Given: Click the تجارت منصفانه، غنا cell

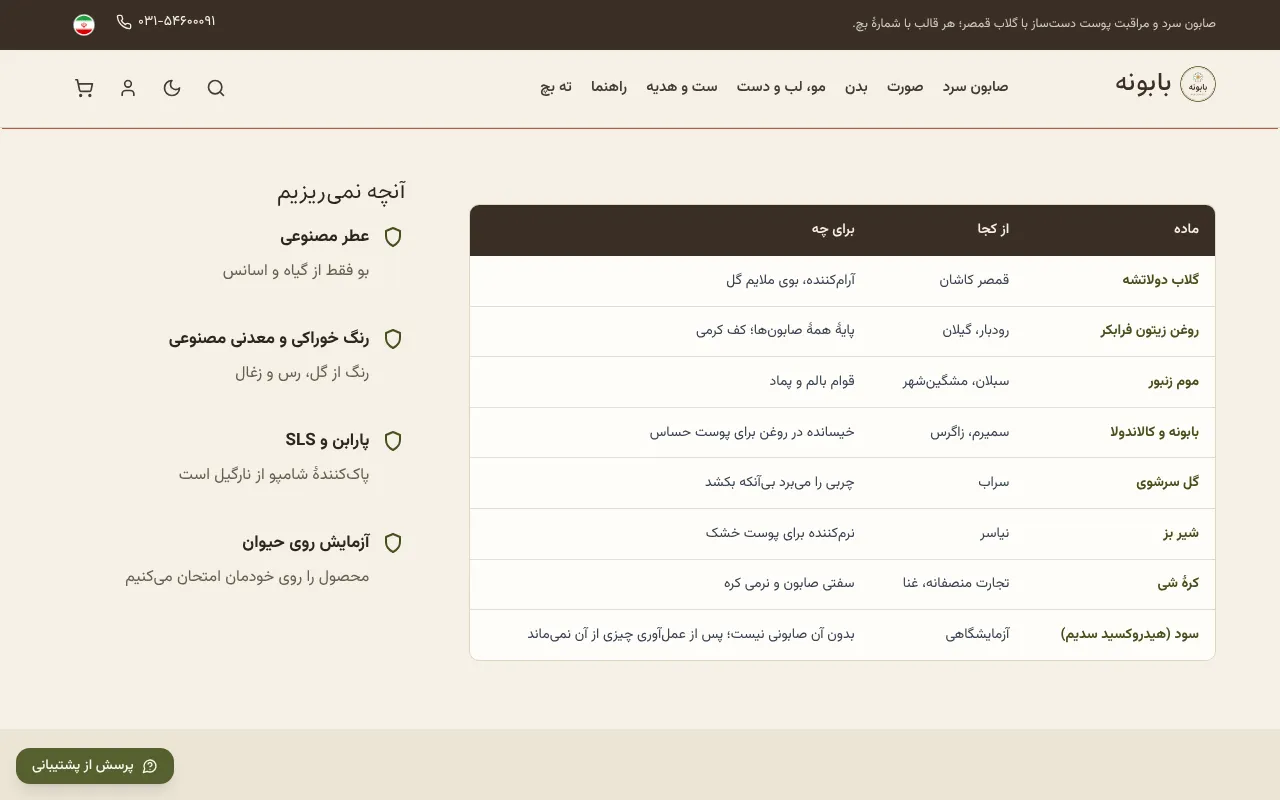Looking at the screenshot, I should 956,583.
